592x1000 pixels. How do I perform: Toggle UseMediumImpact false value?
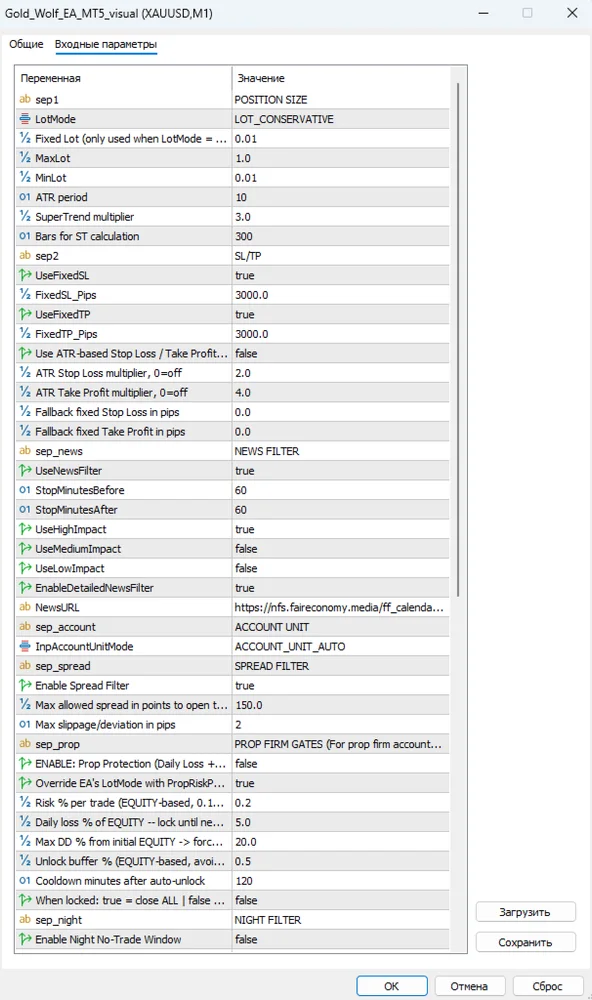tap(341, 548)
